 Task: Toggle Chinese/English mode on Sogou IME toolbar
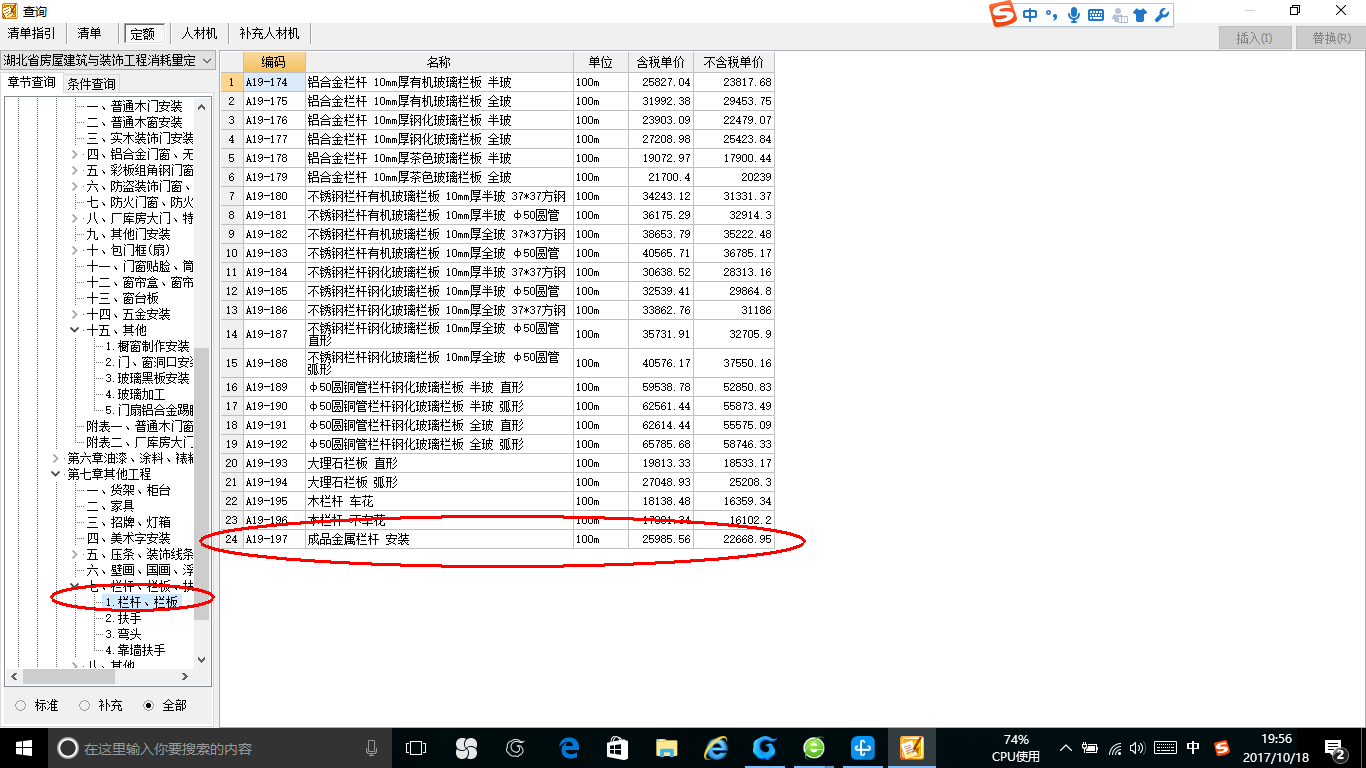(1030, 15)
